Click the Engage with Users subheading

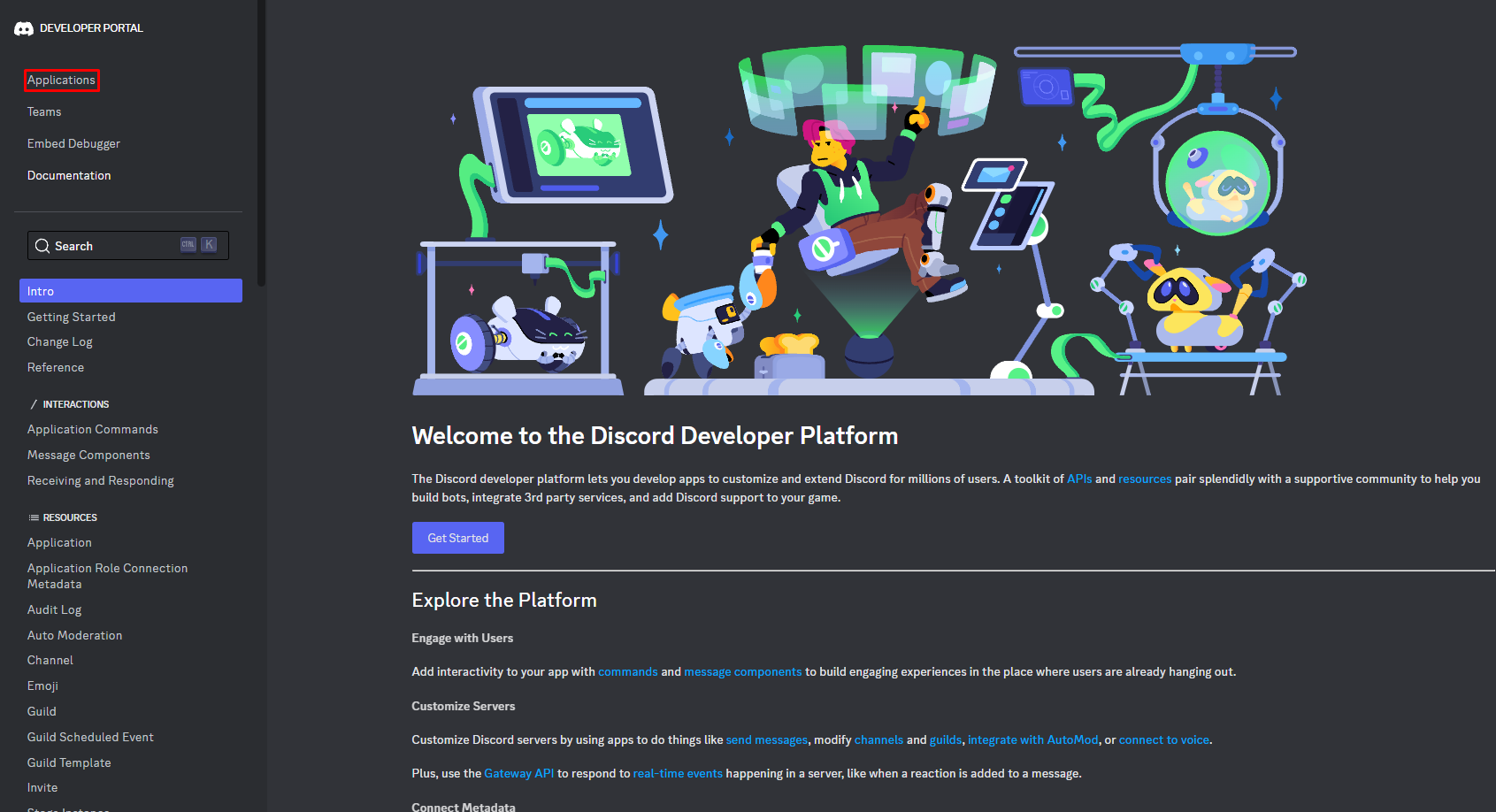463,638
